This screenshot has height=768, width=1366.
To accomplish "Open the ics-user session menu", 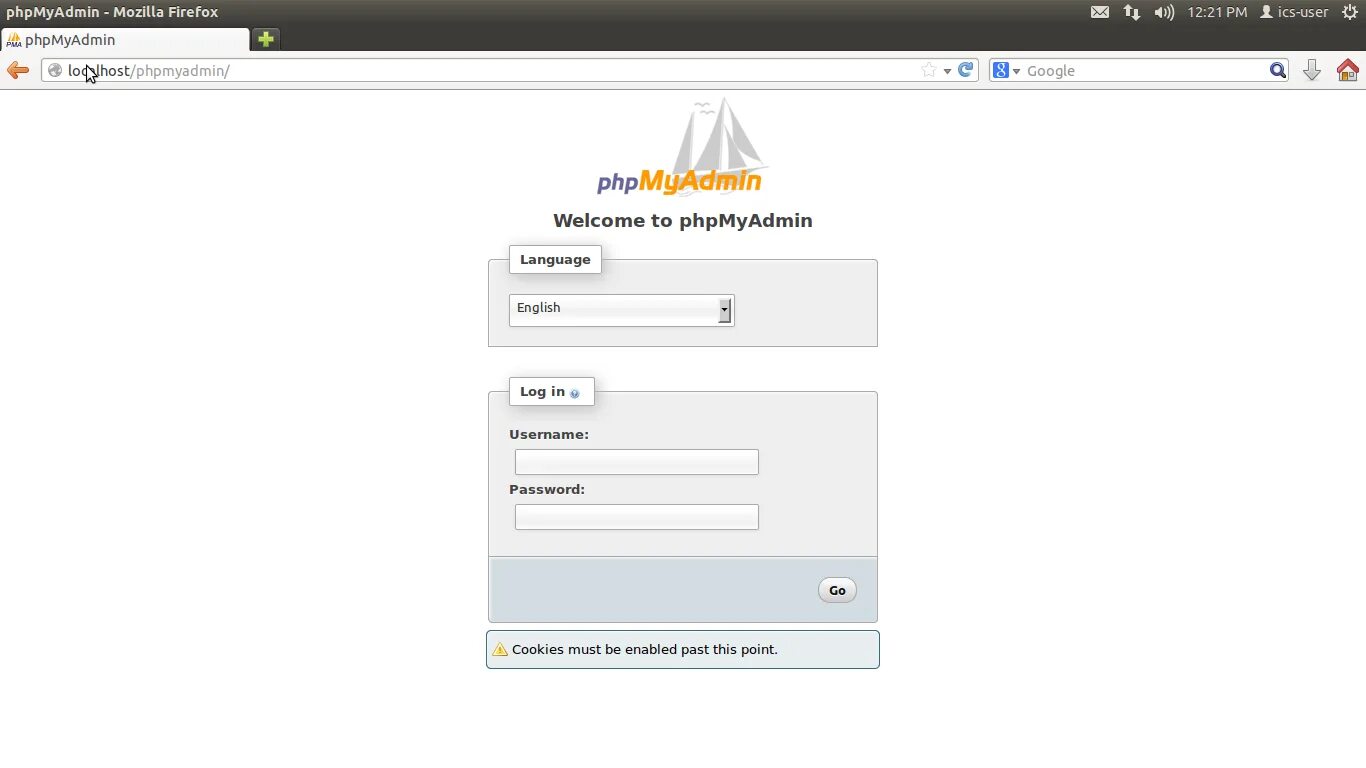I will coord(1294,12).
